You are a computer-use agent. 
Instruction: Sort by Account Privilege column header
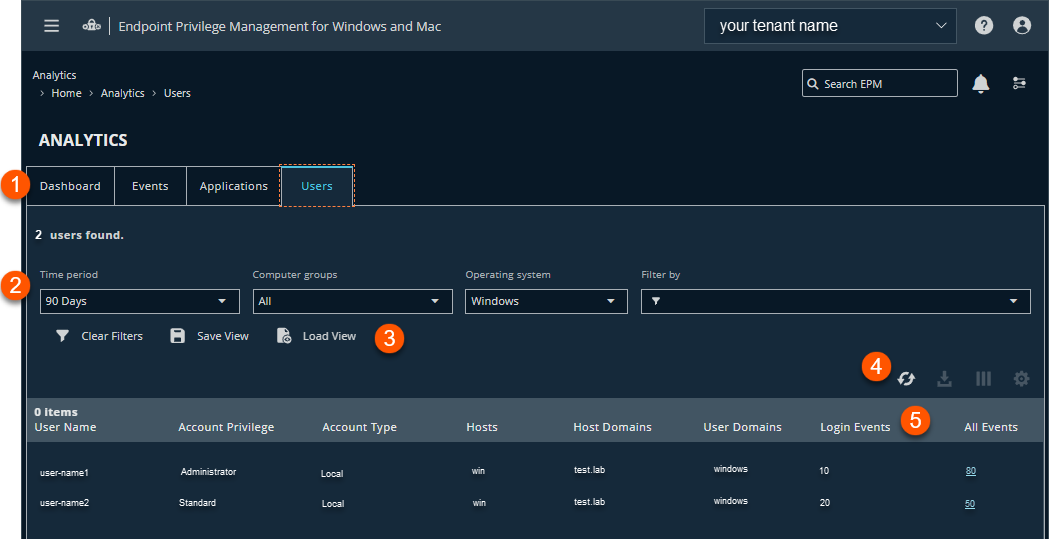tap(226, 427)
